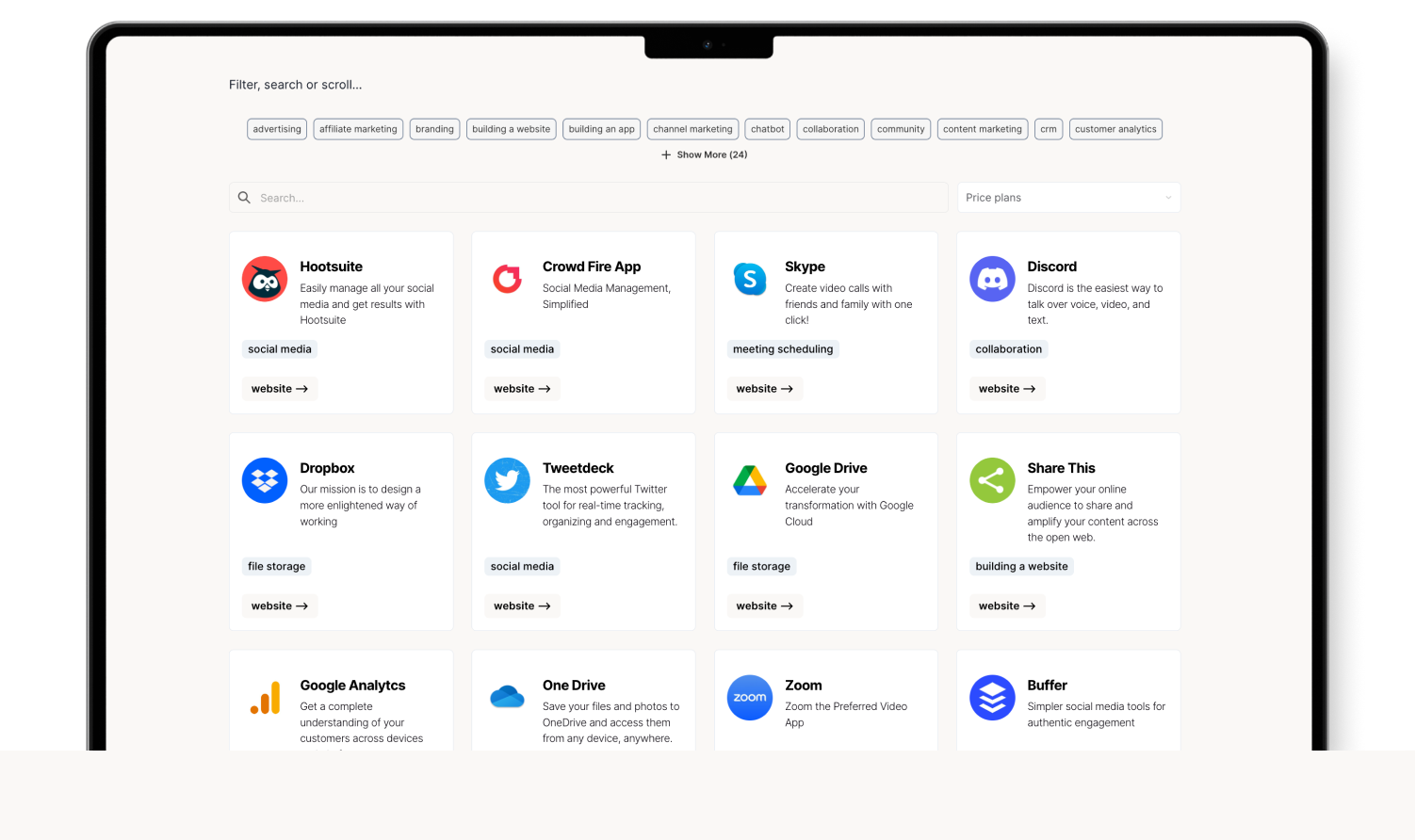This screenshot has height=840, width=1416.
Task: Click the Crowd Fire App title
Action: (592, 267)
